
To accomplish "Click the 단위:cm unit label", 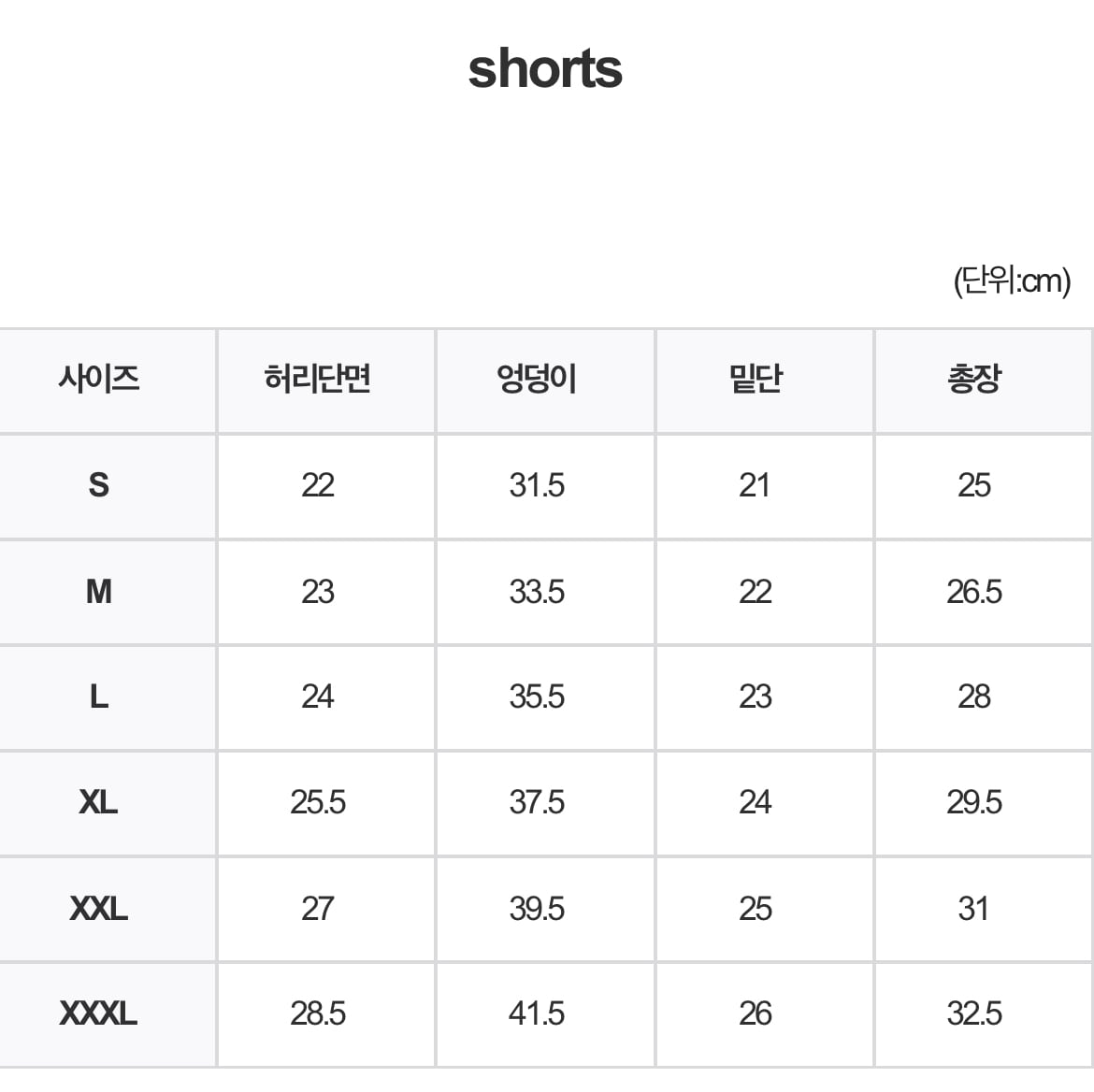I will click(1012, 280).
